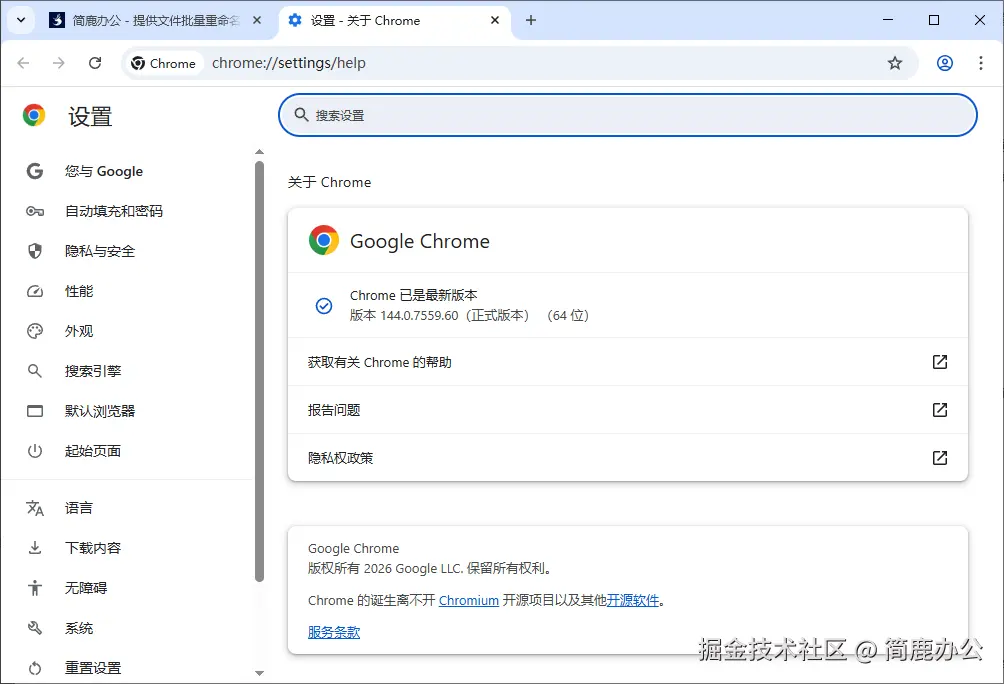Reload the current page
The width and height of the screenshot is (1004, 684).
(x=95, y=63)
